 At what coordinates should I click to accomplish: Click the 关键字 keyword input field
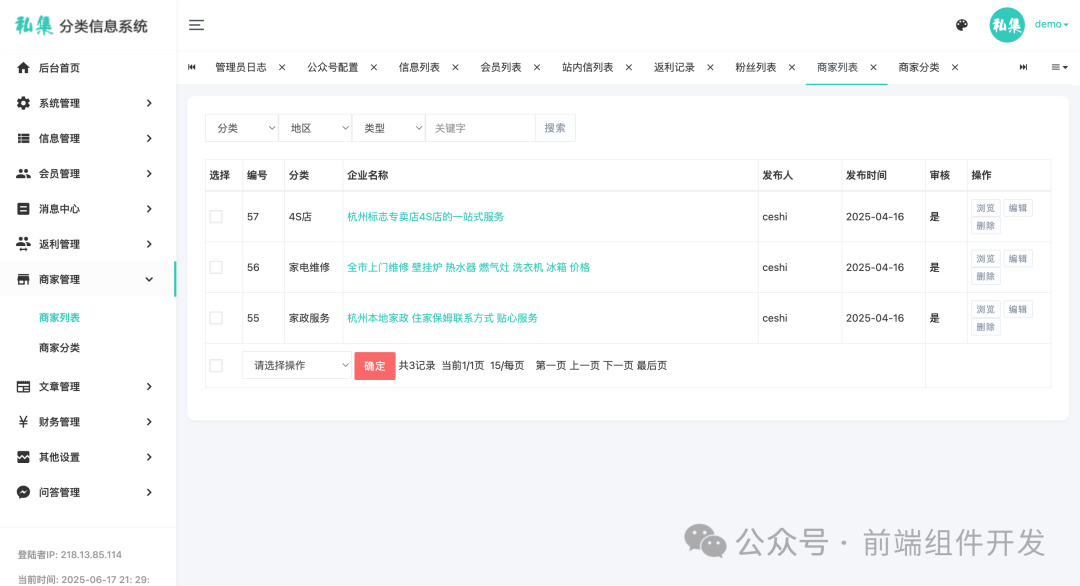[x=481, y=128]
